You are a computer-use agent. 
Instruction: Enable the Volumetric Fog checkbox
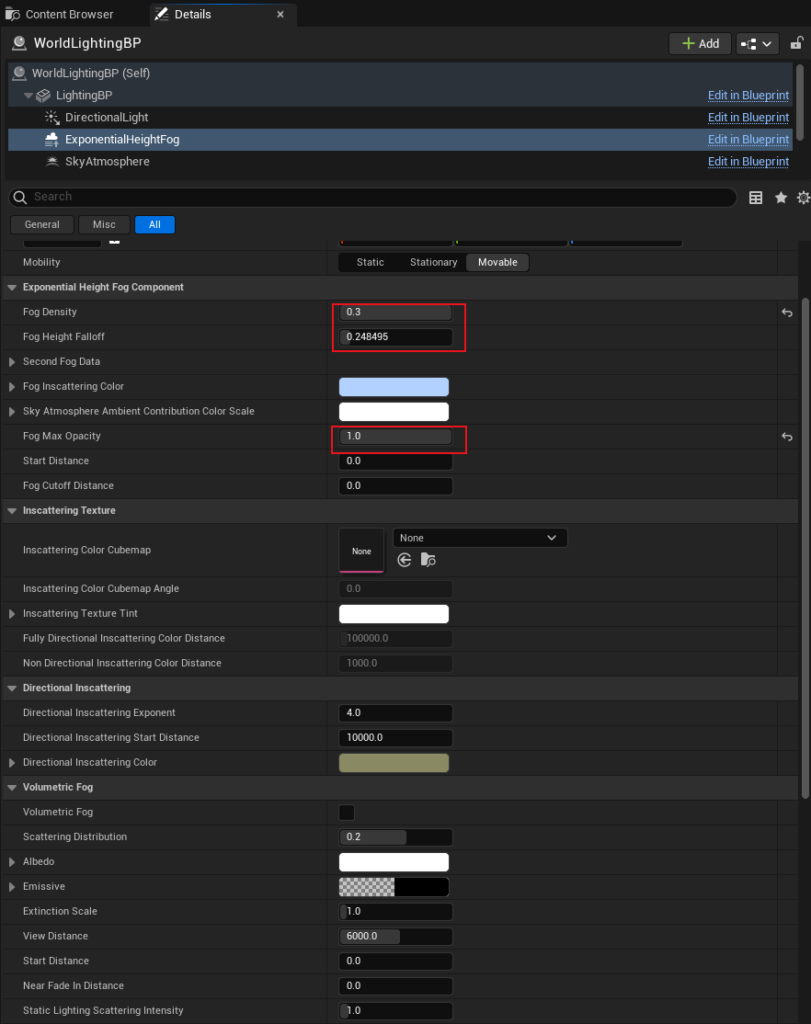347,812
